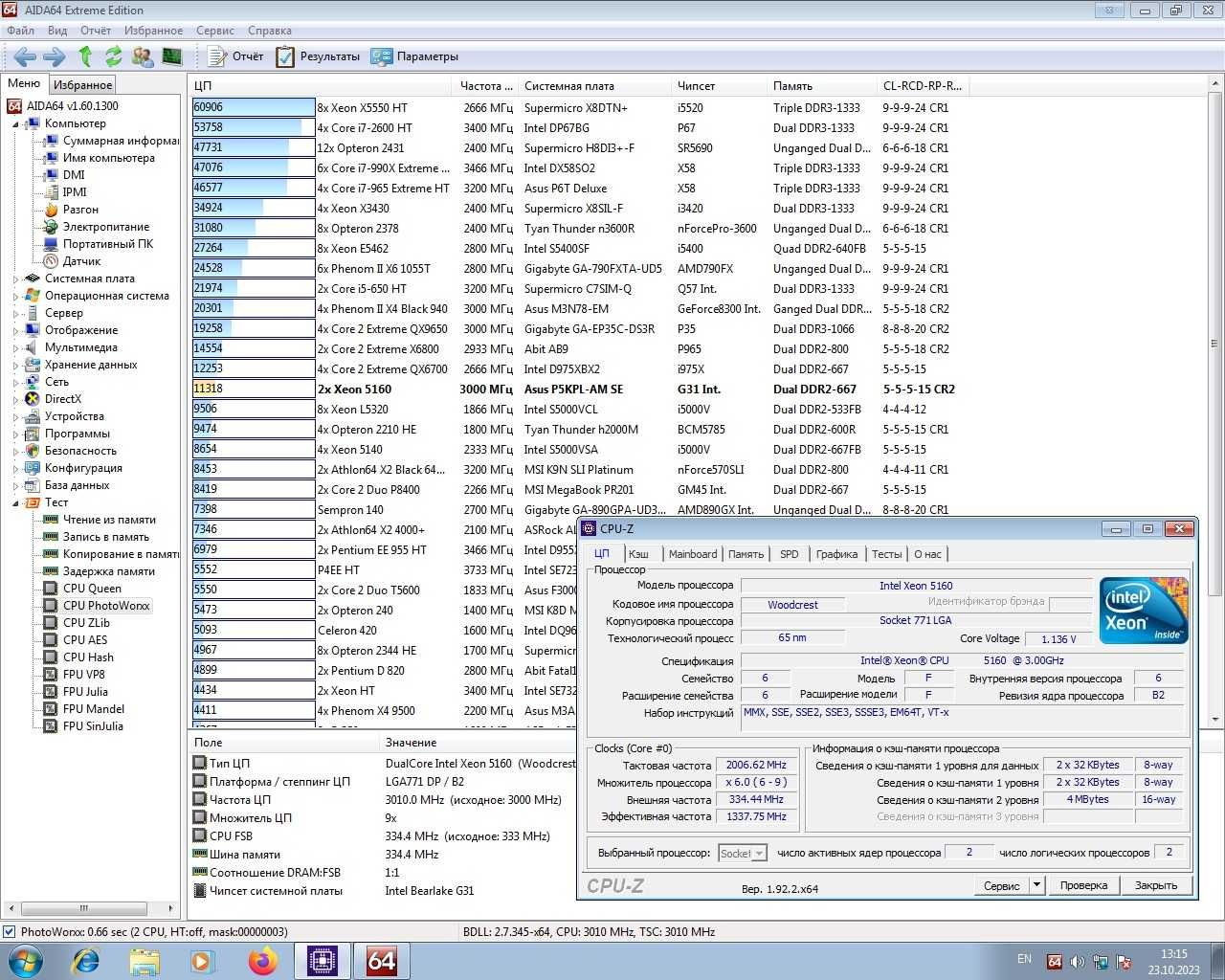Screen dimensions: 1225x980
Task: Collapse the Компьютер tree node
Action: (x=15, y=124)
